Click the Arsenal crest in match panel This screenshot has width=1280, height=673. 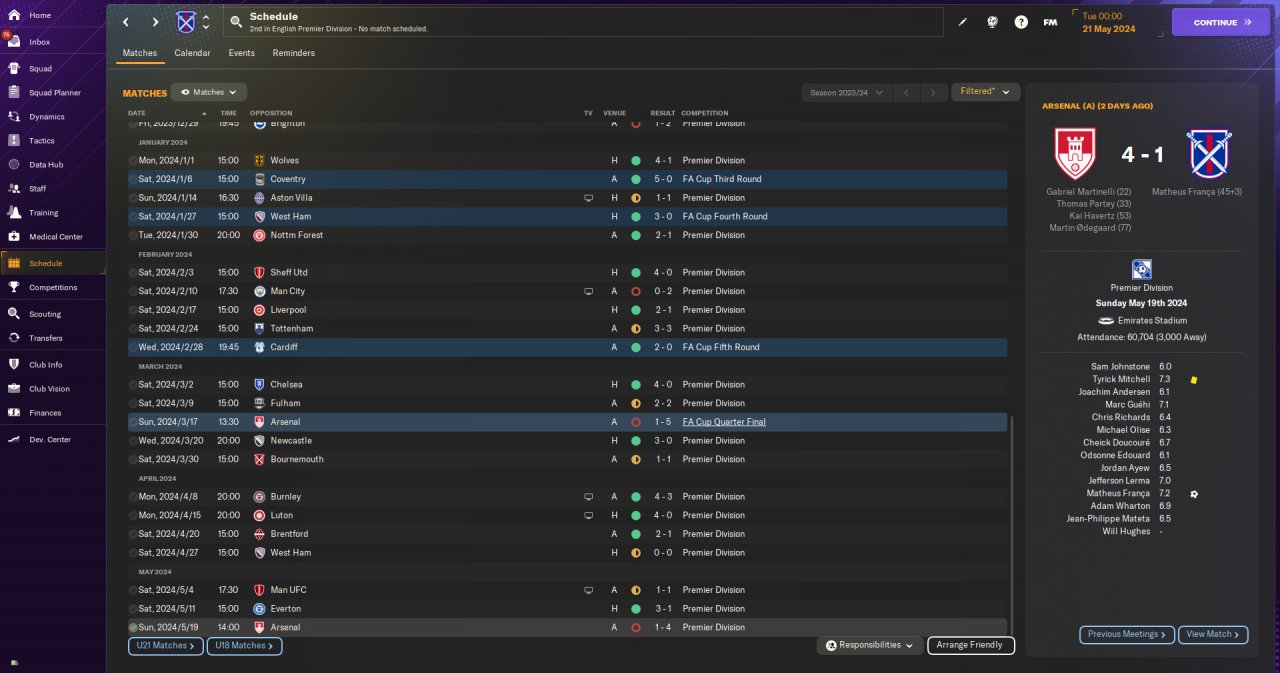click(x=1075, y=154)
